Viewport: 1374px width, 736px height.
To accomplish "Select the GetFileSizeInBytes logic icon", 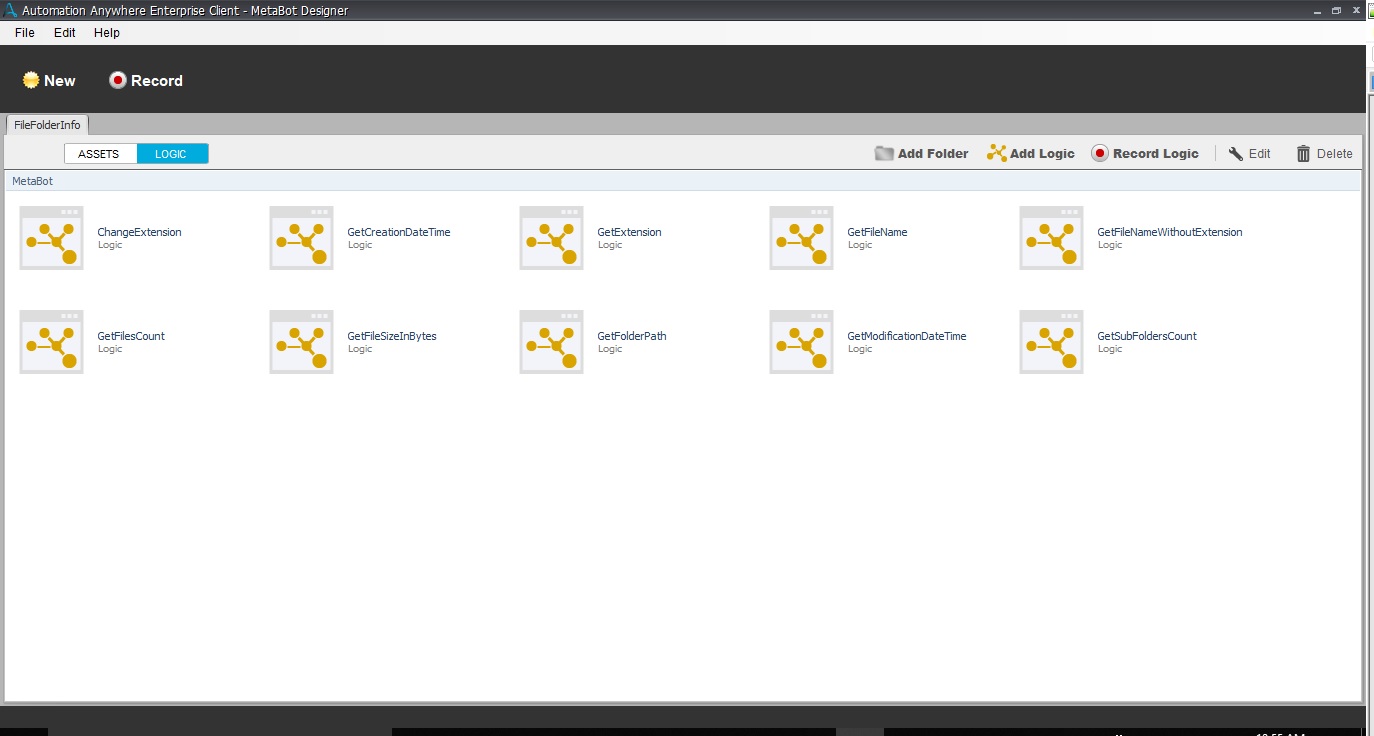I will [301, 342].
